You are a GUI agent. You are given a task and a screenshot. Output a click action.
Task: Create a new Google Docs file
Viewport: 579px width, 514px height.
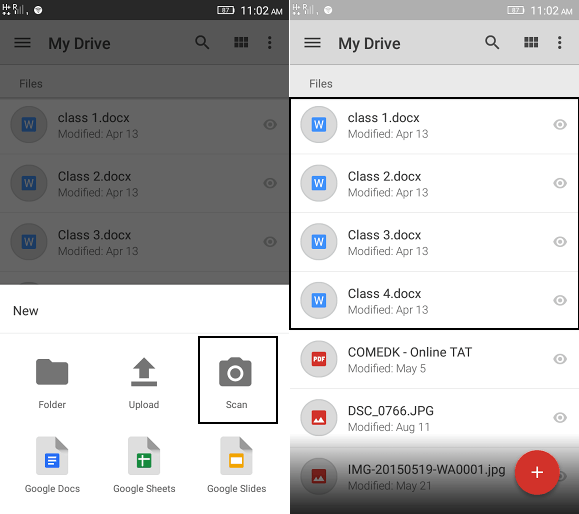tap(52, 465)
